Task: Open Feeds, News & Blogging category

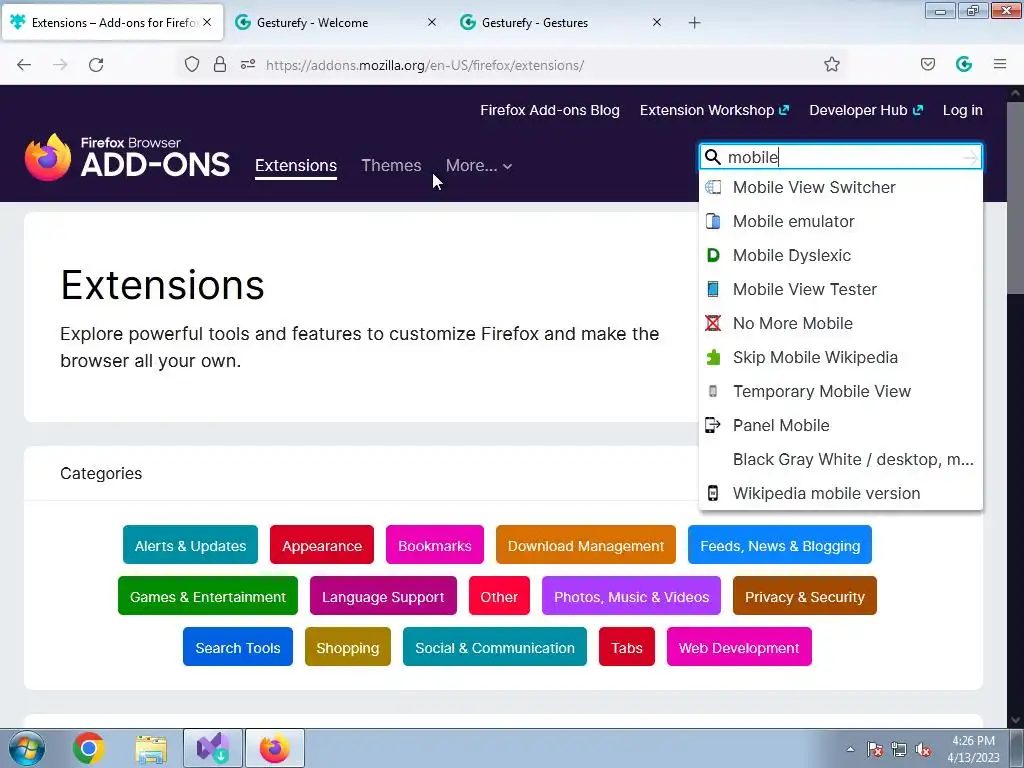Action: [x=780, y=545]
